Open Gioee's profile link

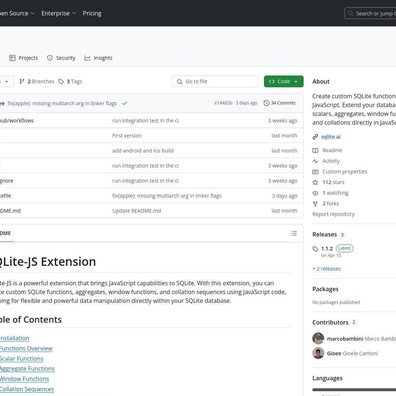334,353
